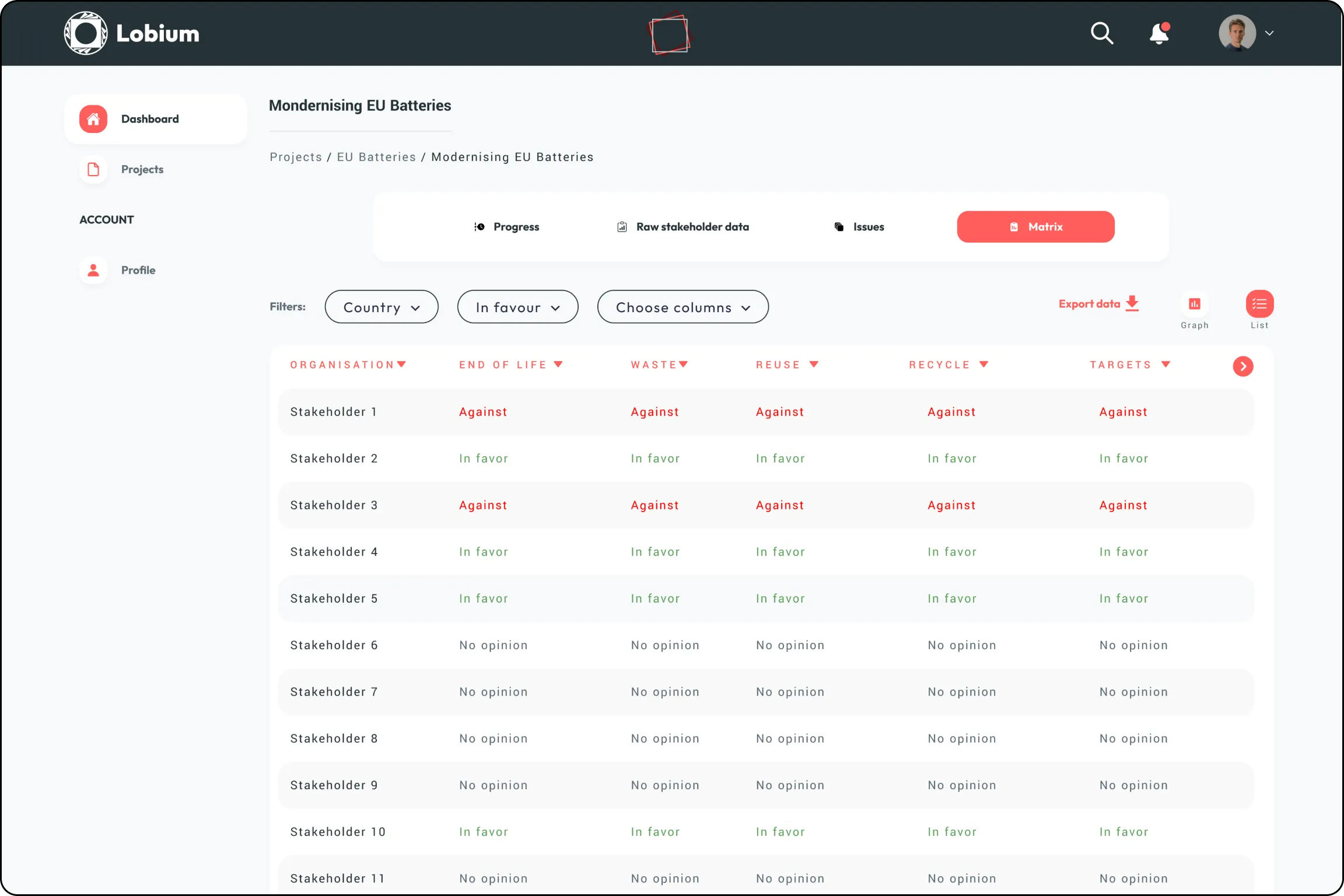This screenshot has width=1344, height=896.
Task: Click the Lobium logo icon
Action: [x=86, y=33]
